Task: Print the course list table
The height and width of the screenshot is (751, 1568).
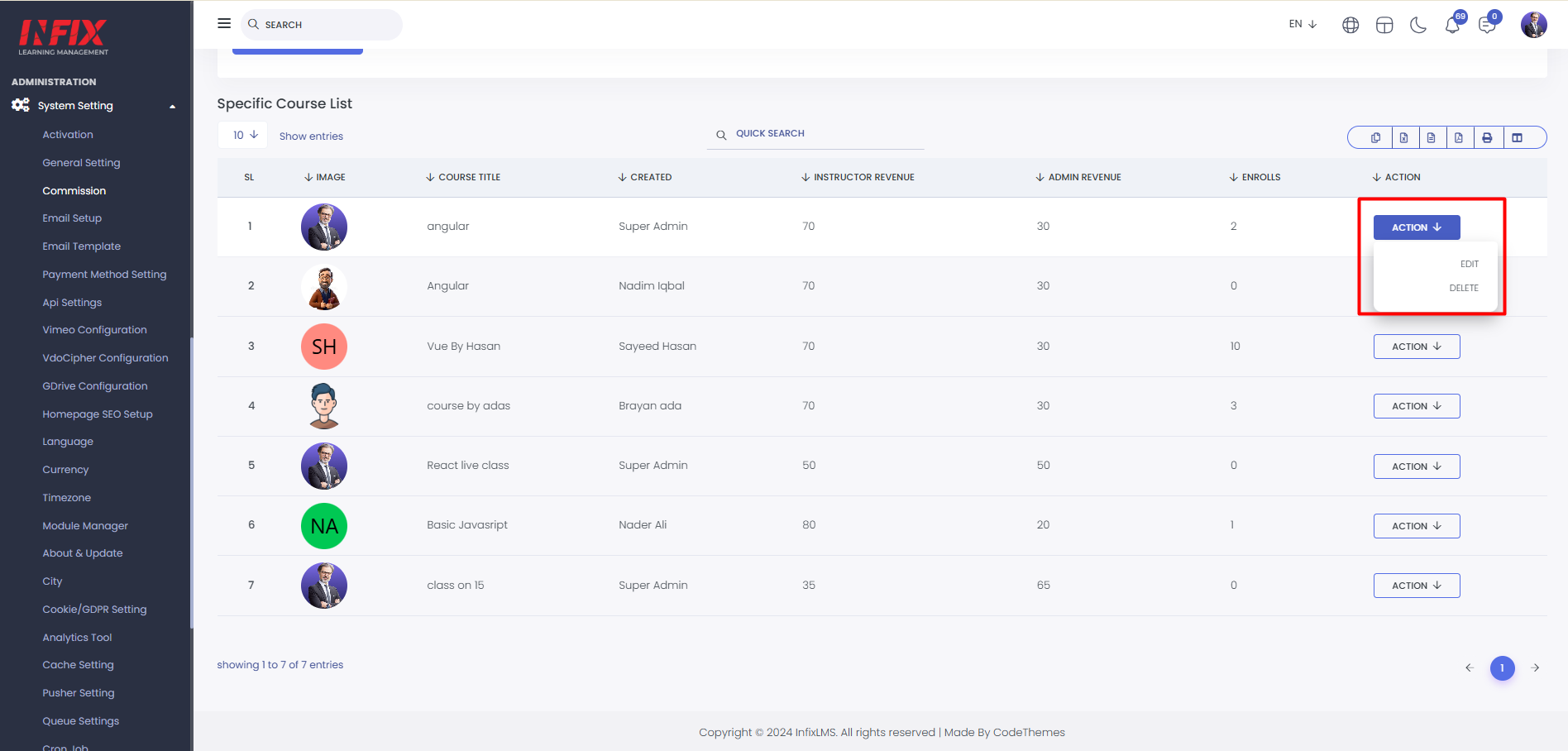Action: click(x=1487, y=137)
